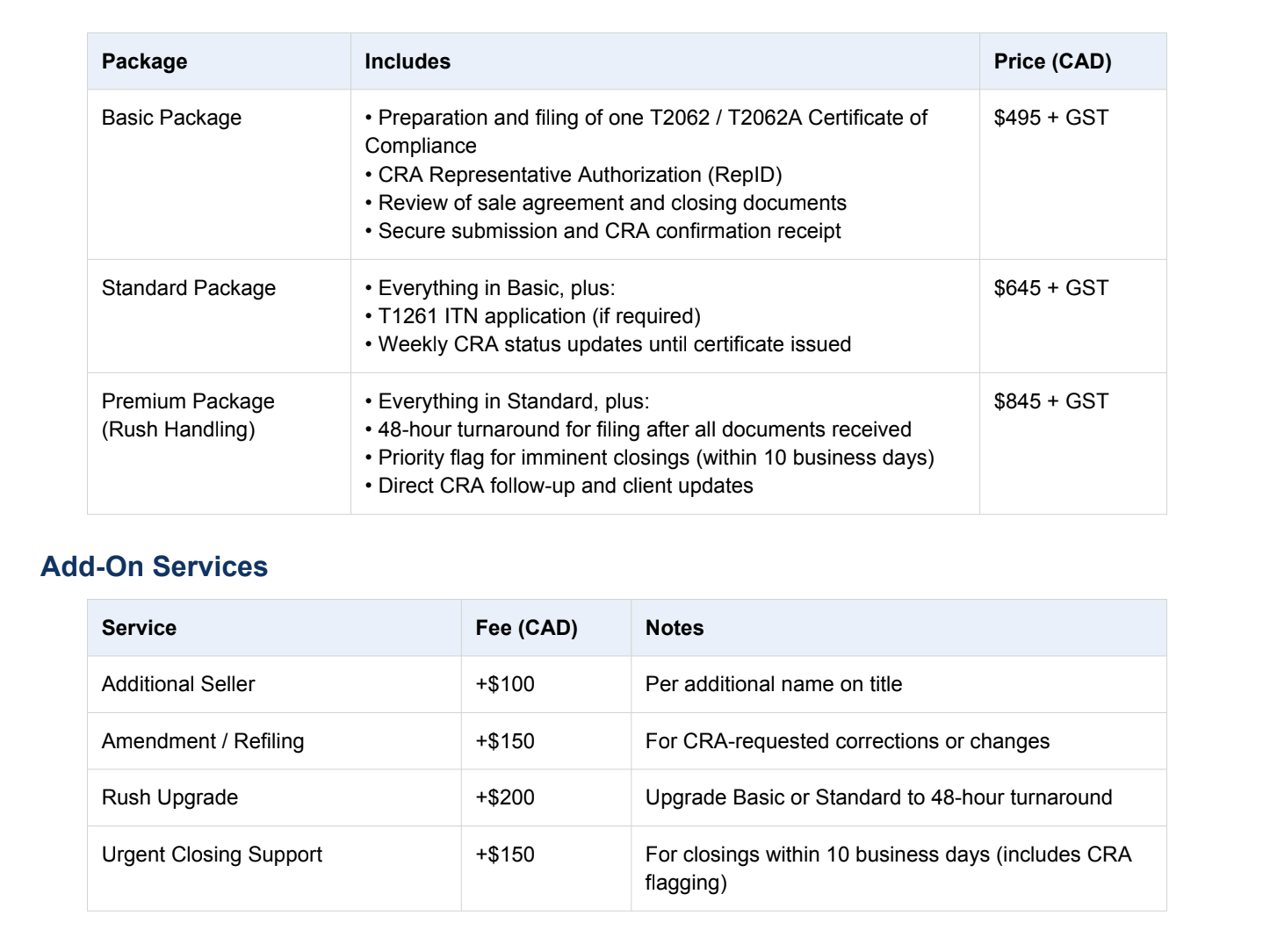Select the Premium Package (Rush Handling) cell
Image resolution: width=1263 pixels, height=952 pixels.
[188, 415]
